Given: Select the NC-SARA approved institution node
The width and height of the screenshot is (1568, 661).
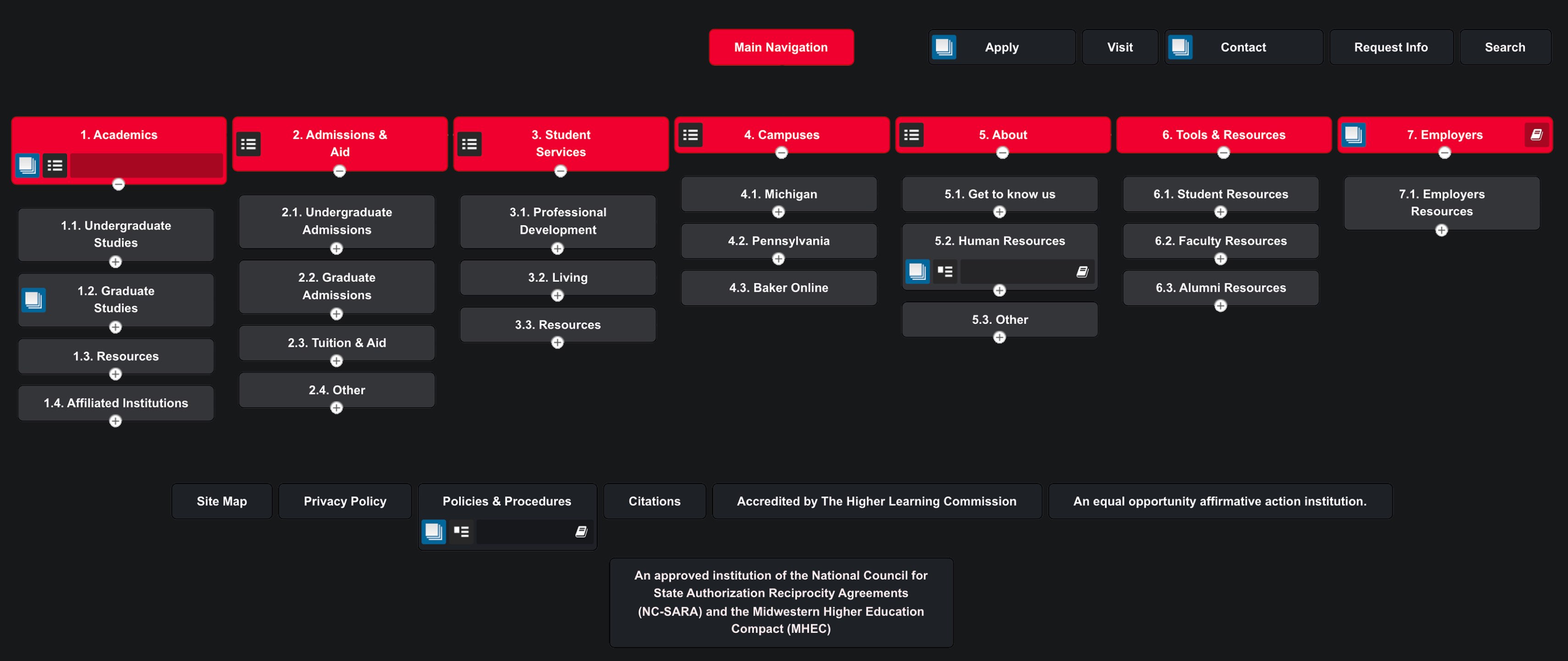Looking at the screenshot, I should tap(781, 602).
